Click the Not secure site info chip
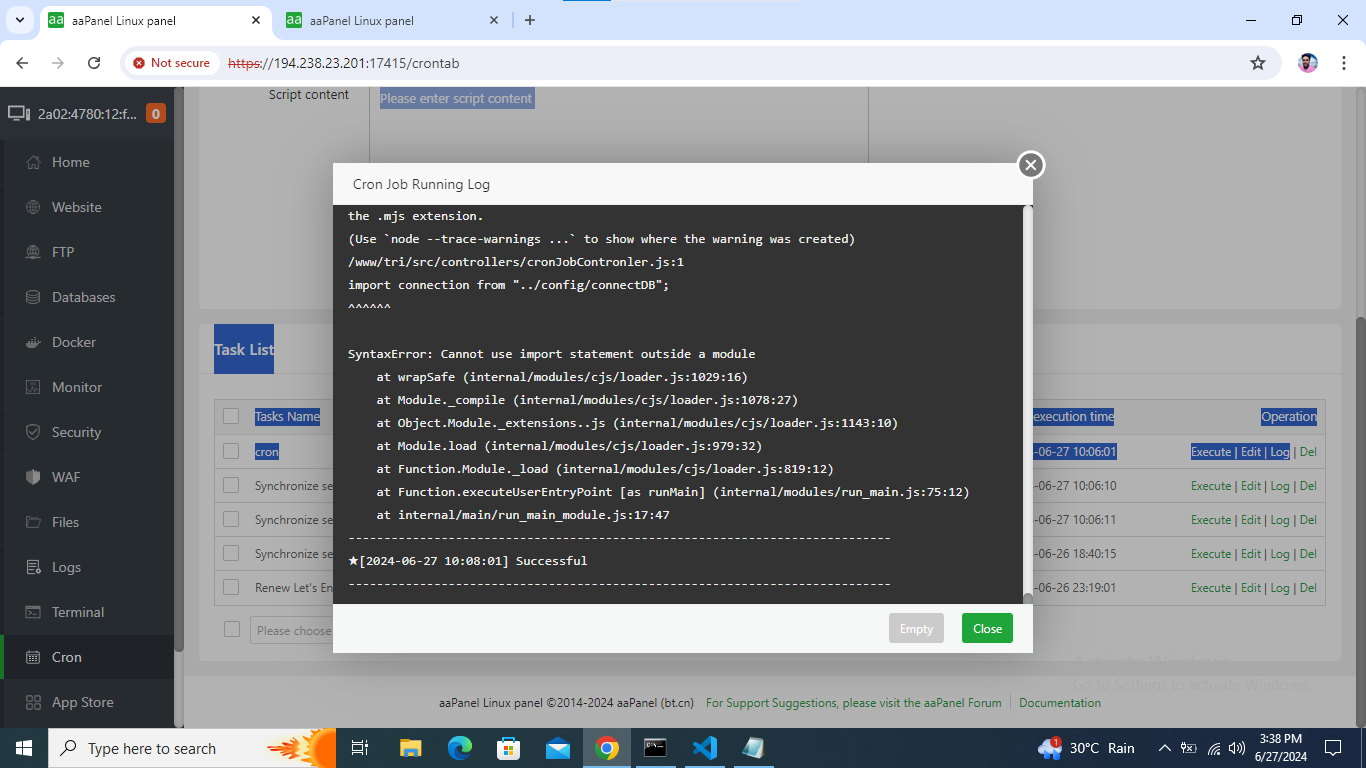This screenshot has height=768, width=1366. [x=172, y=63]
